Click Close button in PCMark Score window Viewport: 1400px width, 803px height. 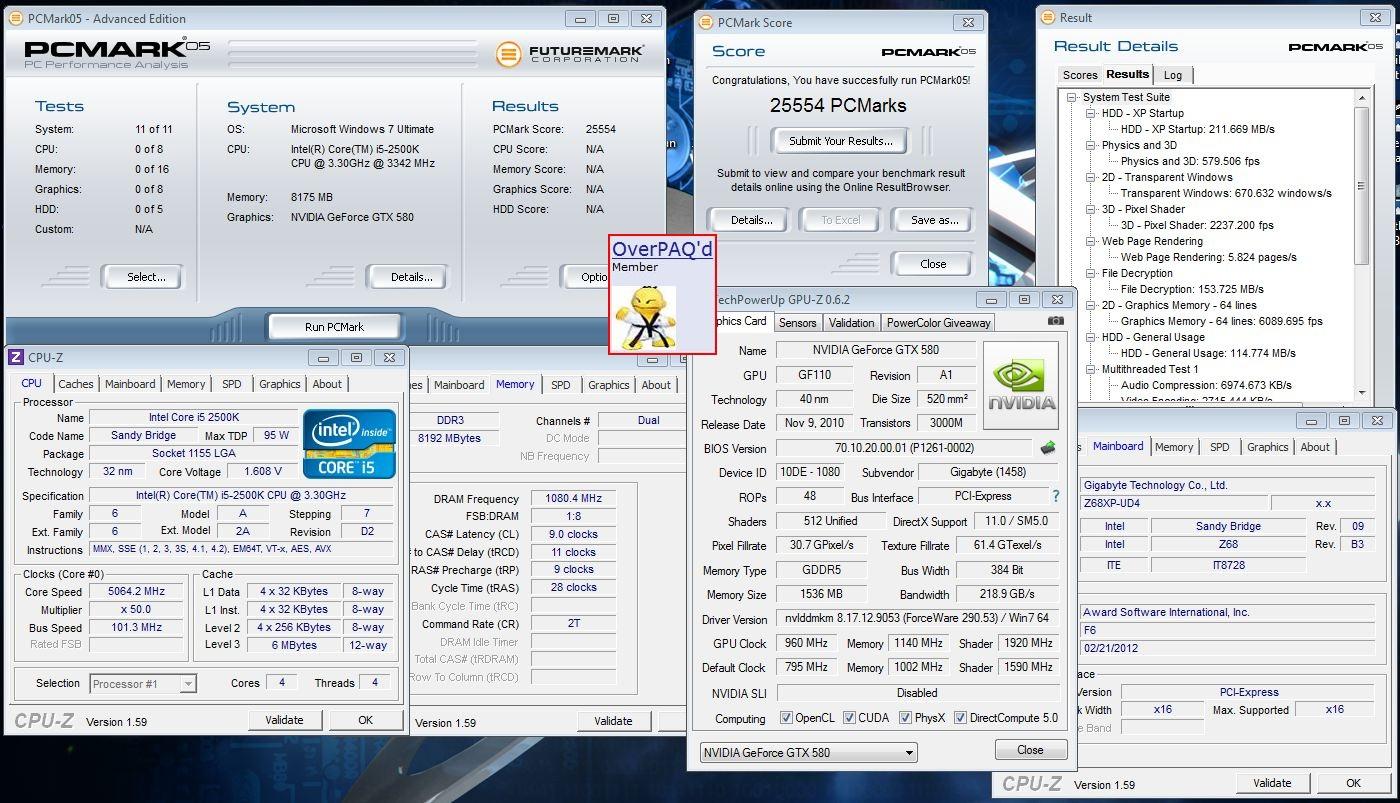[x=933, y=264]
